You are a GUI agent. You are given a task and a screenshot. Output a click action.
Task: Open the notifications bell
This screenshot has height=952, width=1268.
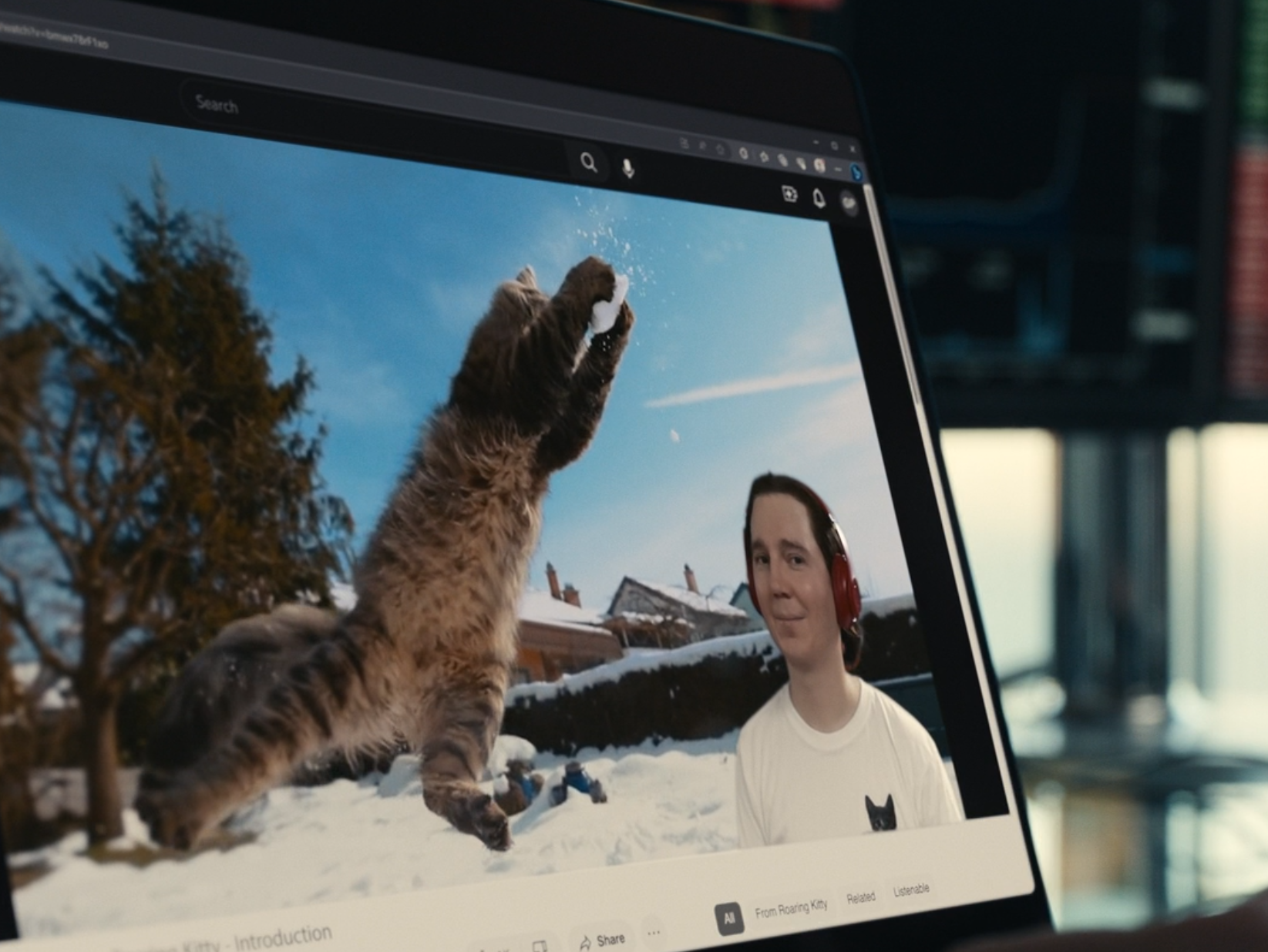[x=819, y=199]
